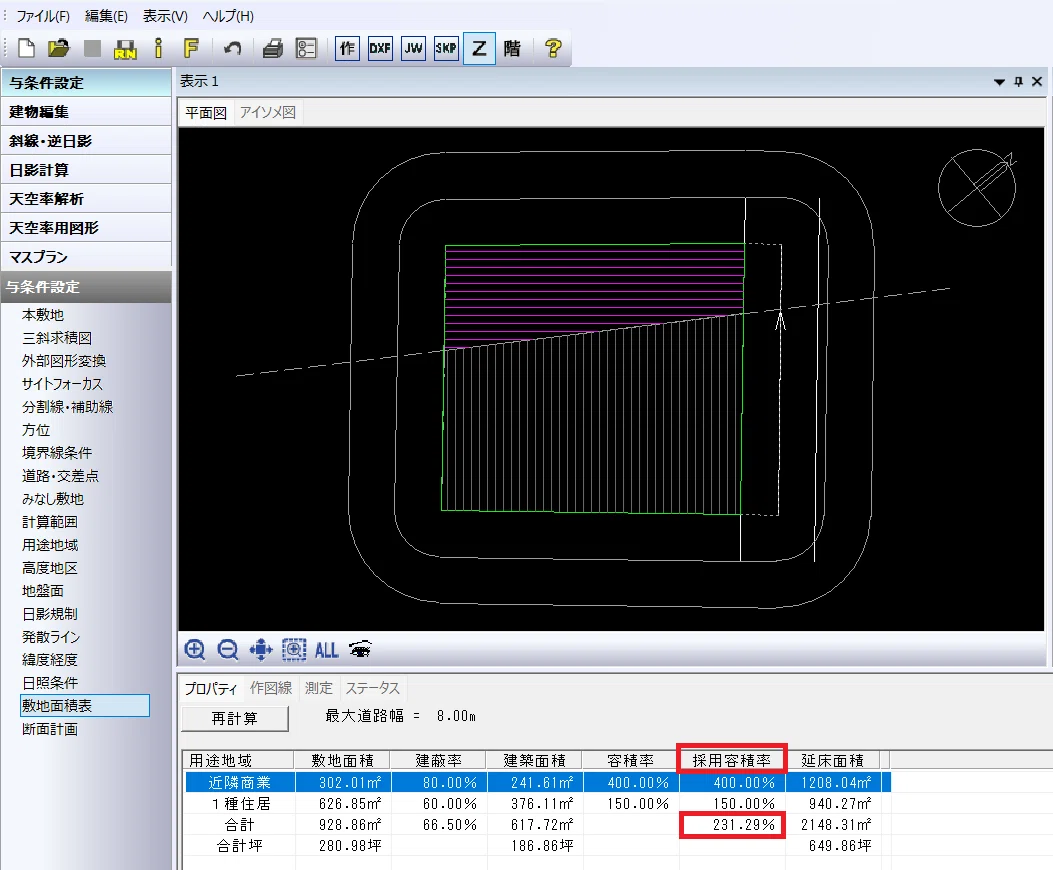Select 三斜求積図 in the side list
This screenshot has width=1053, height=870.
tap(57, 338)
